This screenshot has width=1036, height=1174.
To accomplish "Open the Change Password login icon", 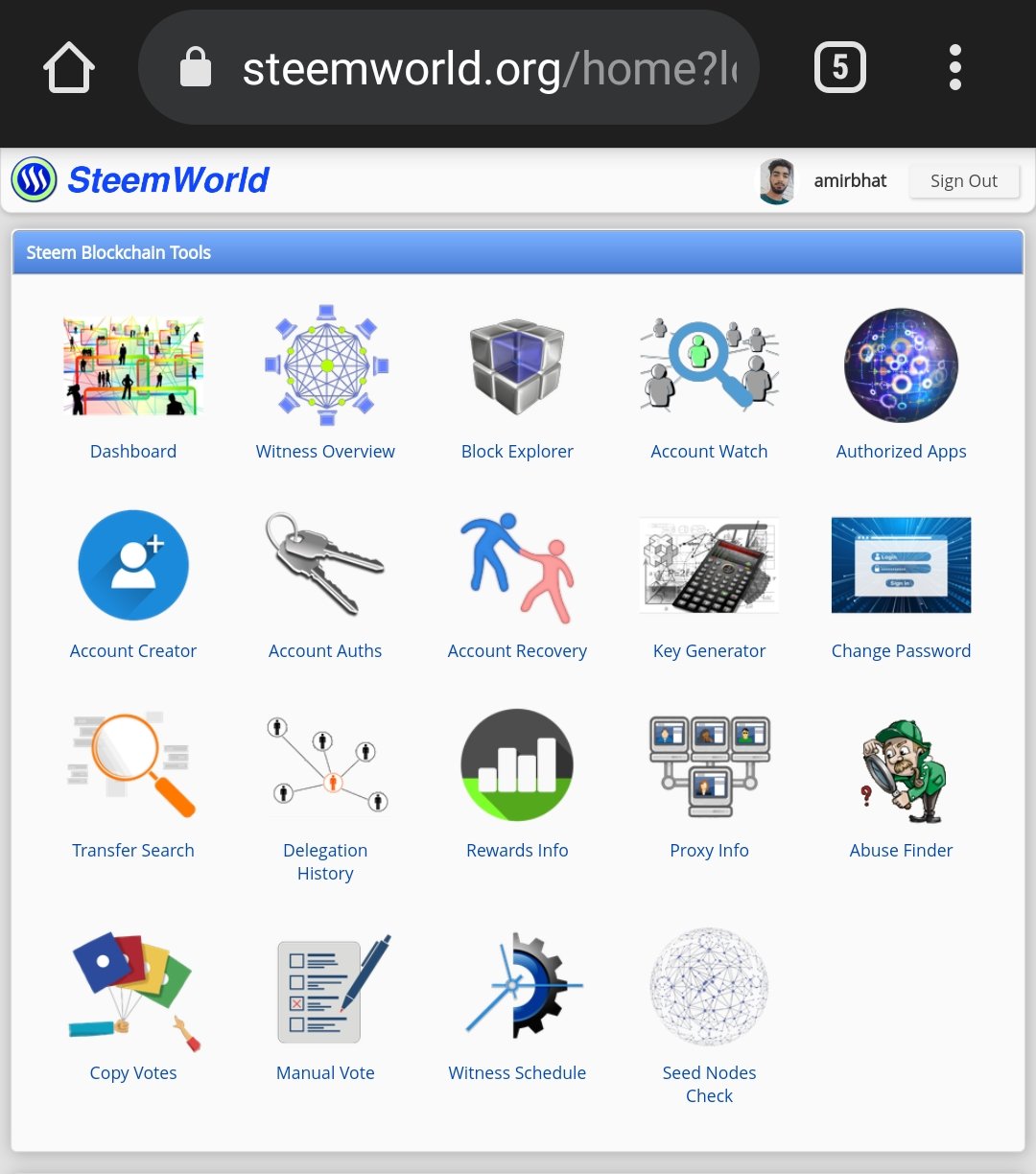I will 901,565.
